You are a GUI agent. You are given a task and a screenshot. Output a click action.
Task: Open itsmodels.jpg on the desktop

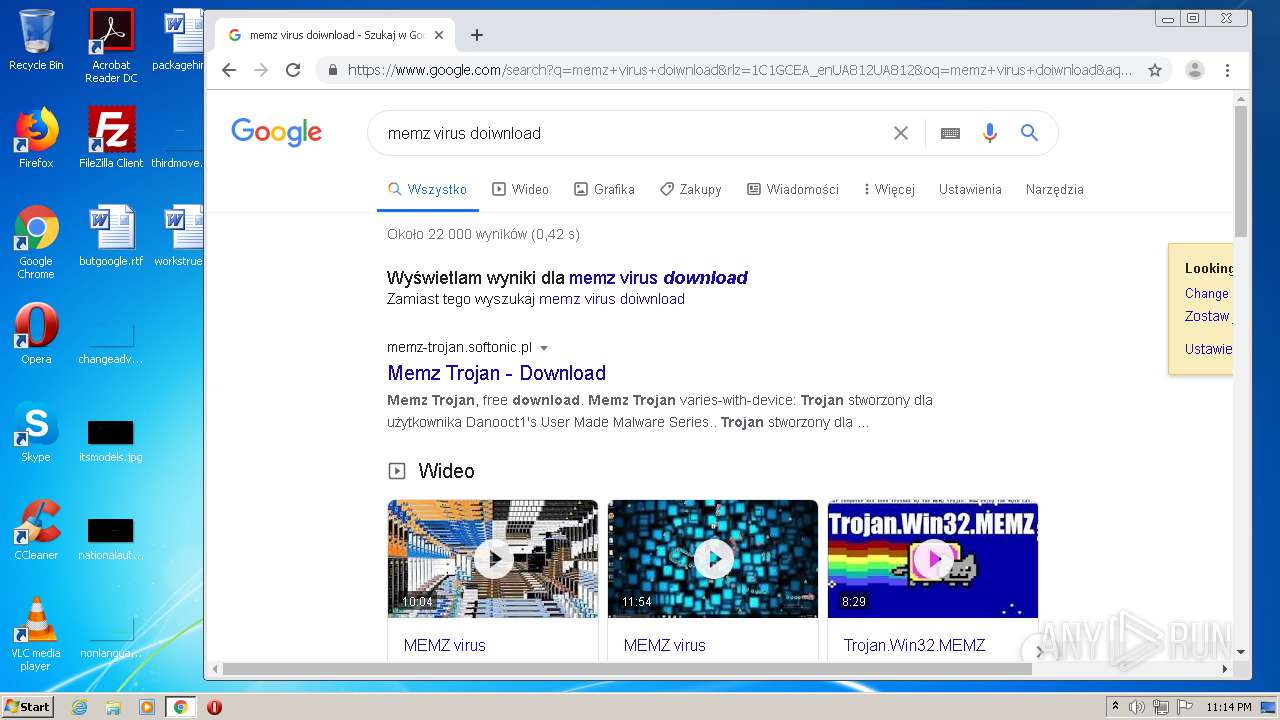tap(111, 440)
